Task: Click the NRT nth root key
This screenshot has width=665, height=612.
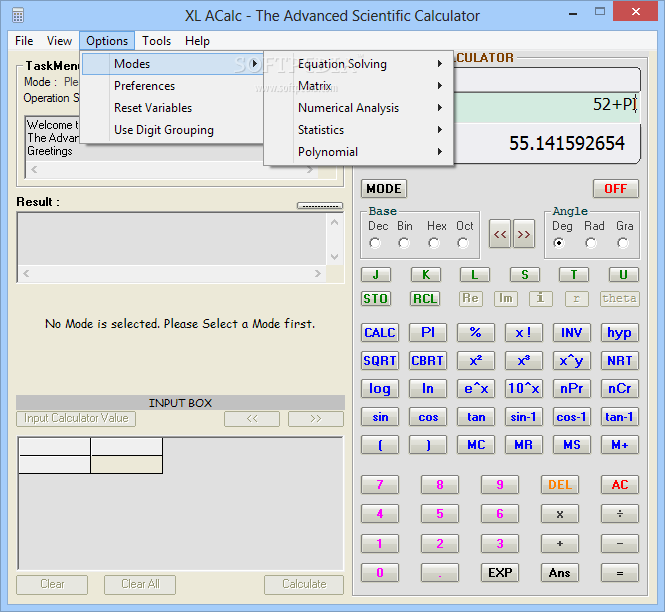Action: (620, 360)
